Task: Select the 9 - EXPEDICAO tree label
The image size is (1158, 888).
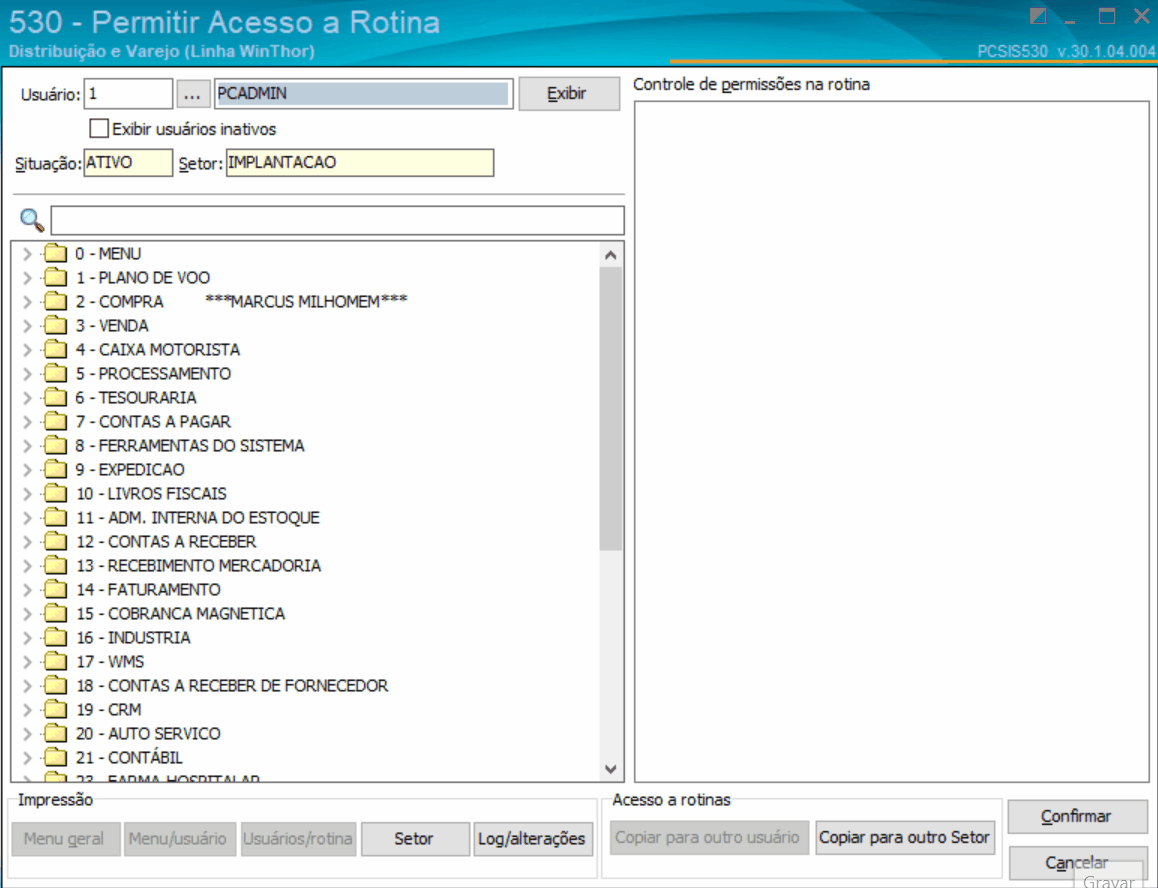Action: pyautogui.click(x=130, y=470)
